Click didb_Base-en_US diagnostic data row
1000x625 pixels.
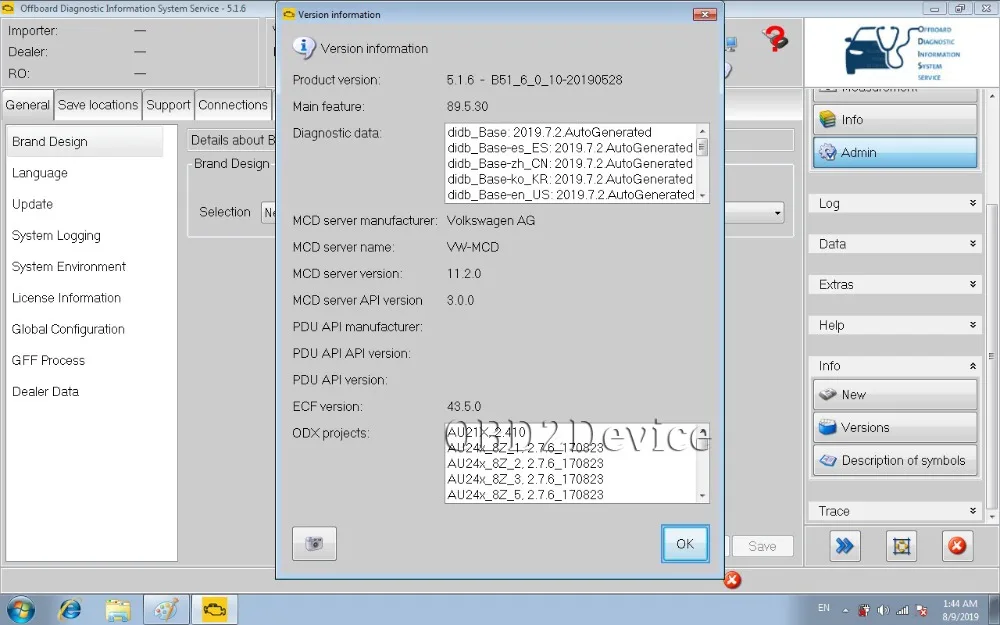pos(570,195)
